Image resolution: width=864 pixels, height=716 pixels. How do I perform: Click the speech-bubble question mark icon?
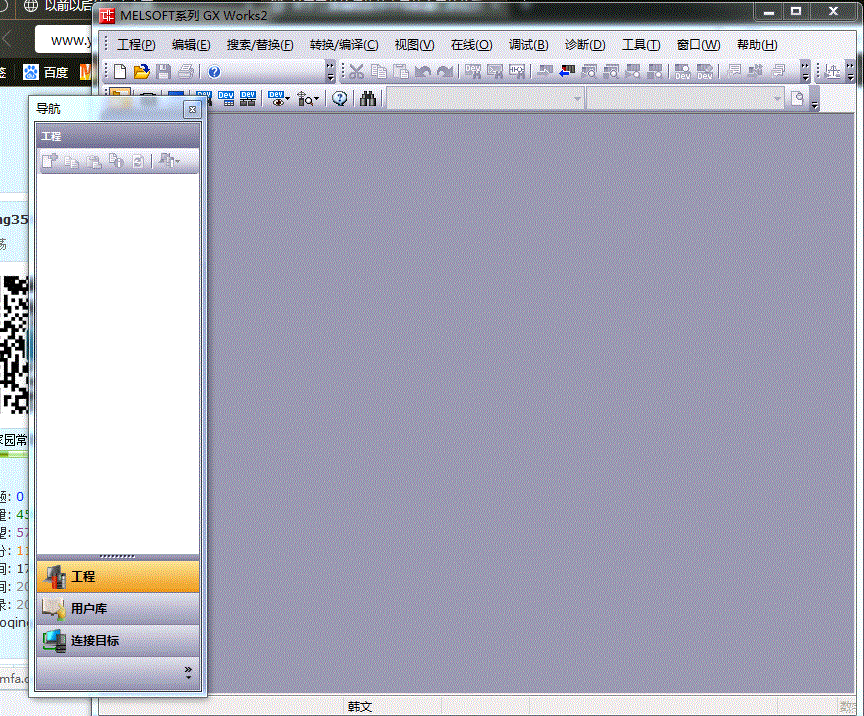340,99
